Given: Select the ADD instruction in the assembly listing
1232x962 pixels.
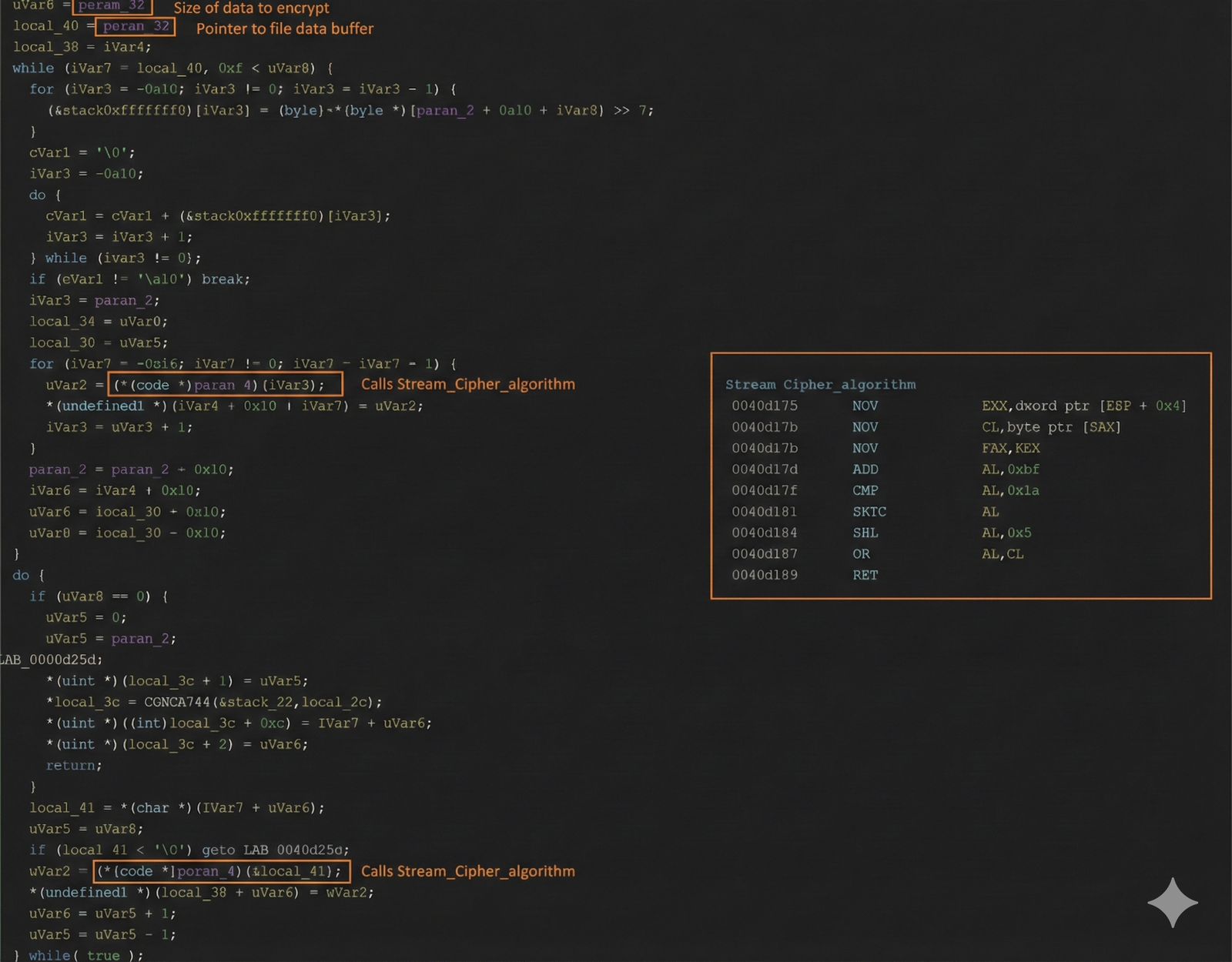Looking at the screenshot, I should pyautogui.click(x=865, y=469).
